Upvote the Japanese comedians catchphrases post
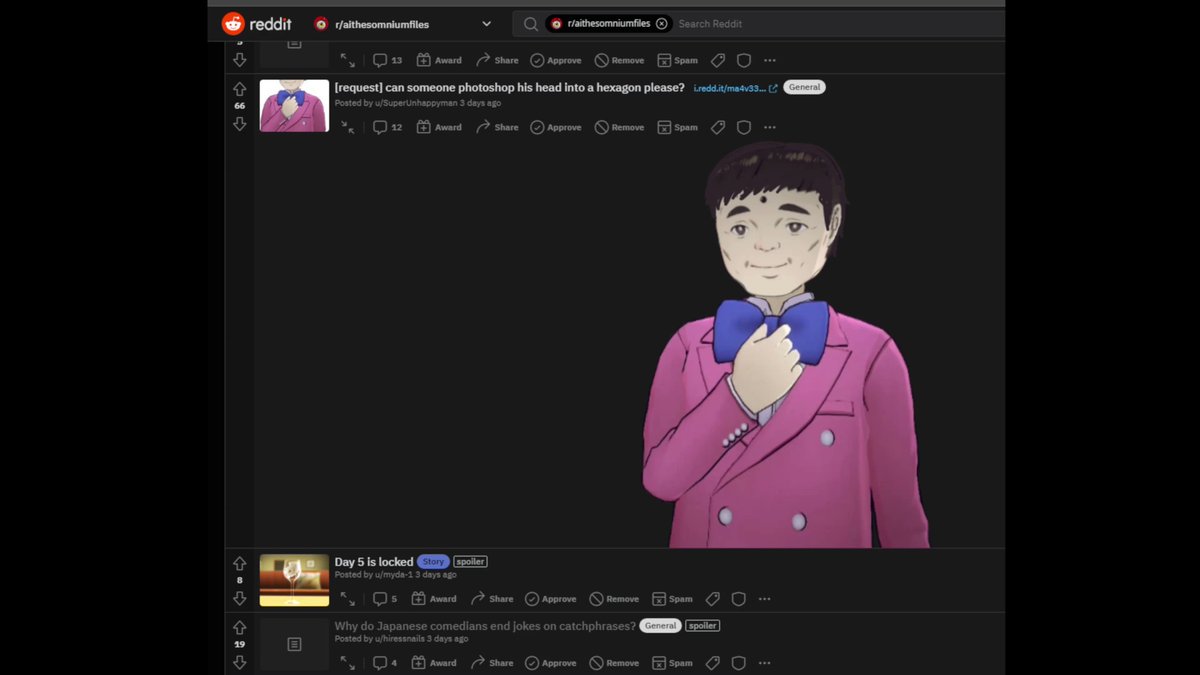Viewport: 1200px width, 675px height. pyautogui.click(x=239, y=628)
